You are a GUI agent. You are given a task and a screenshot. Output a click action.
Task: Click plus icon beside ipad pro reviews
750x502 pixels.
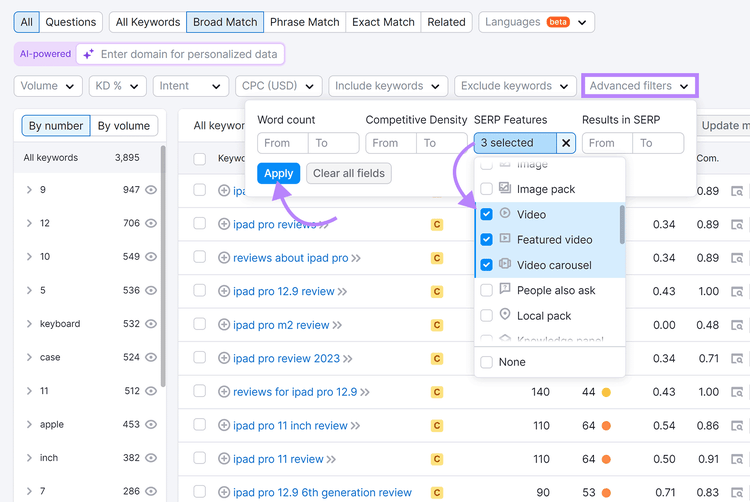tap(224, 224)
